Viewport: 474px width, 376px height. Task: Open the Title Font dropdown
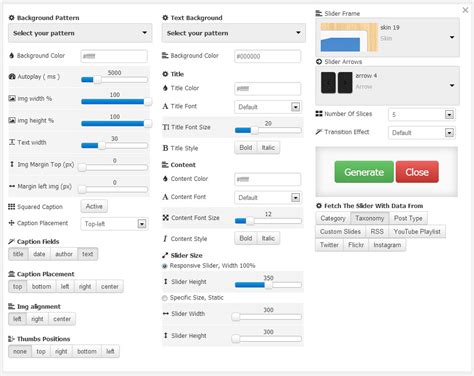(268, 107)
